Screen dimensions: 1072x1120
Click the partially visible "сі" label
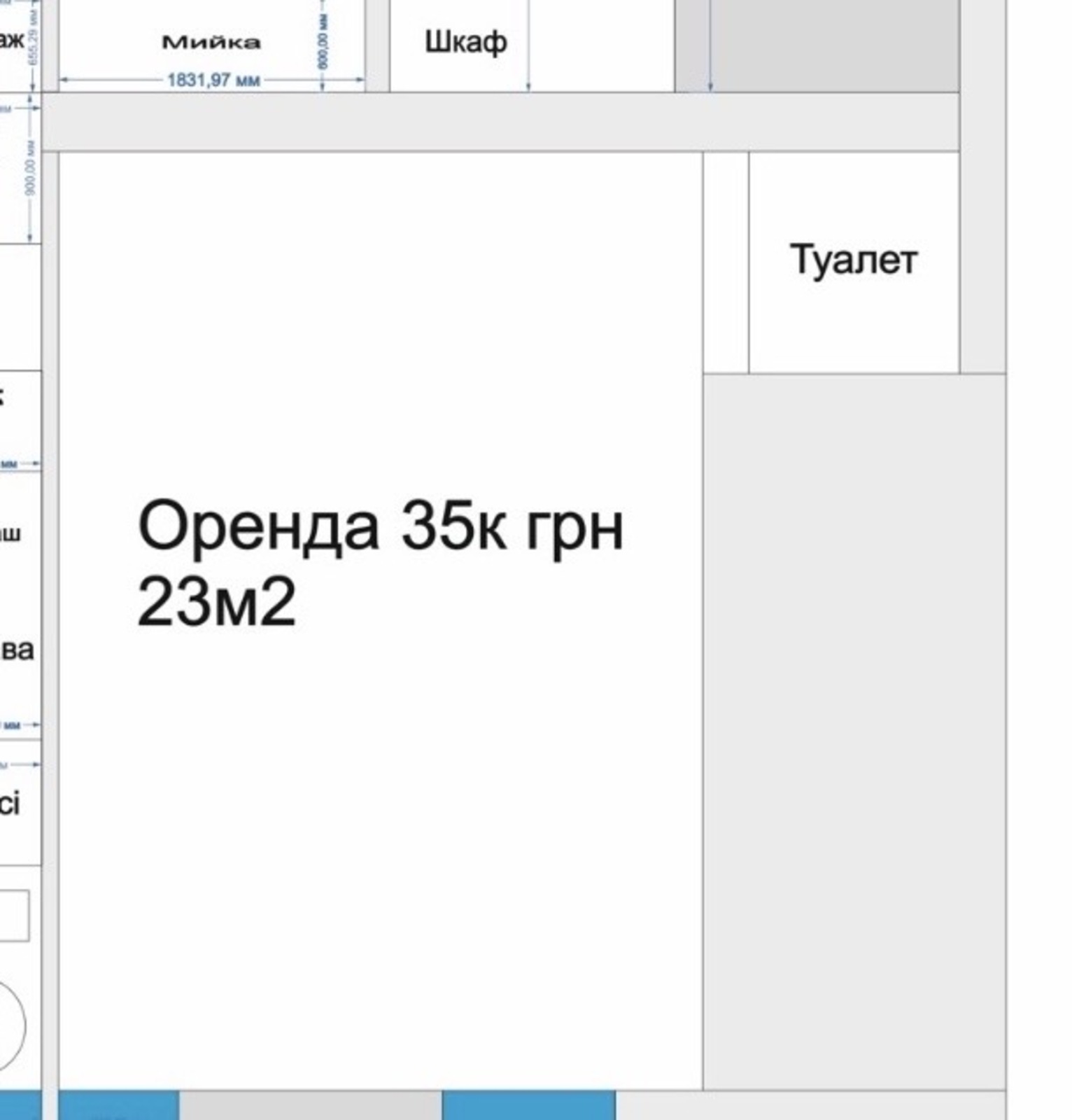coord(10,804)
